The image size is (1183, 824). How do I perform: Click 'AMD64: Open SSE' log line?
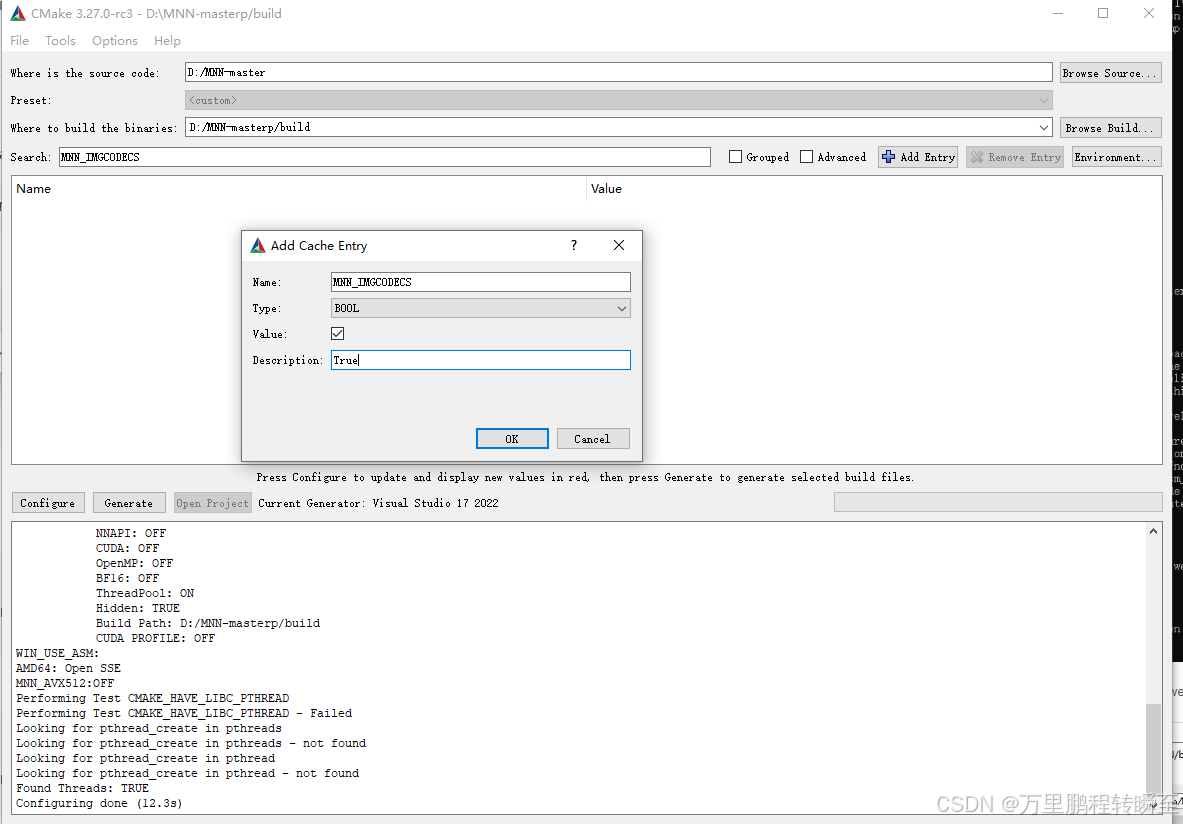click(69, 668)
